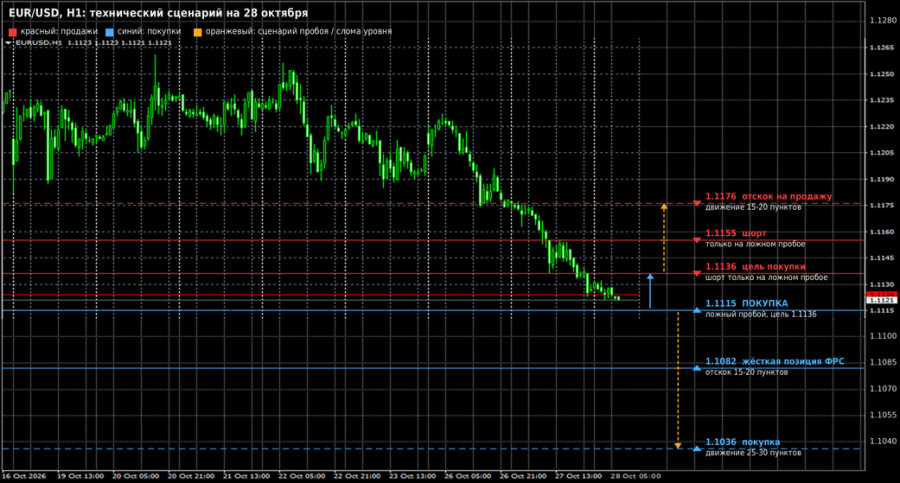Click the "16 Oct 2026" time axis label
The height and width of the screenshot is (483, 900).
click(24, 476)
